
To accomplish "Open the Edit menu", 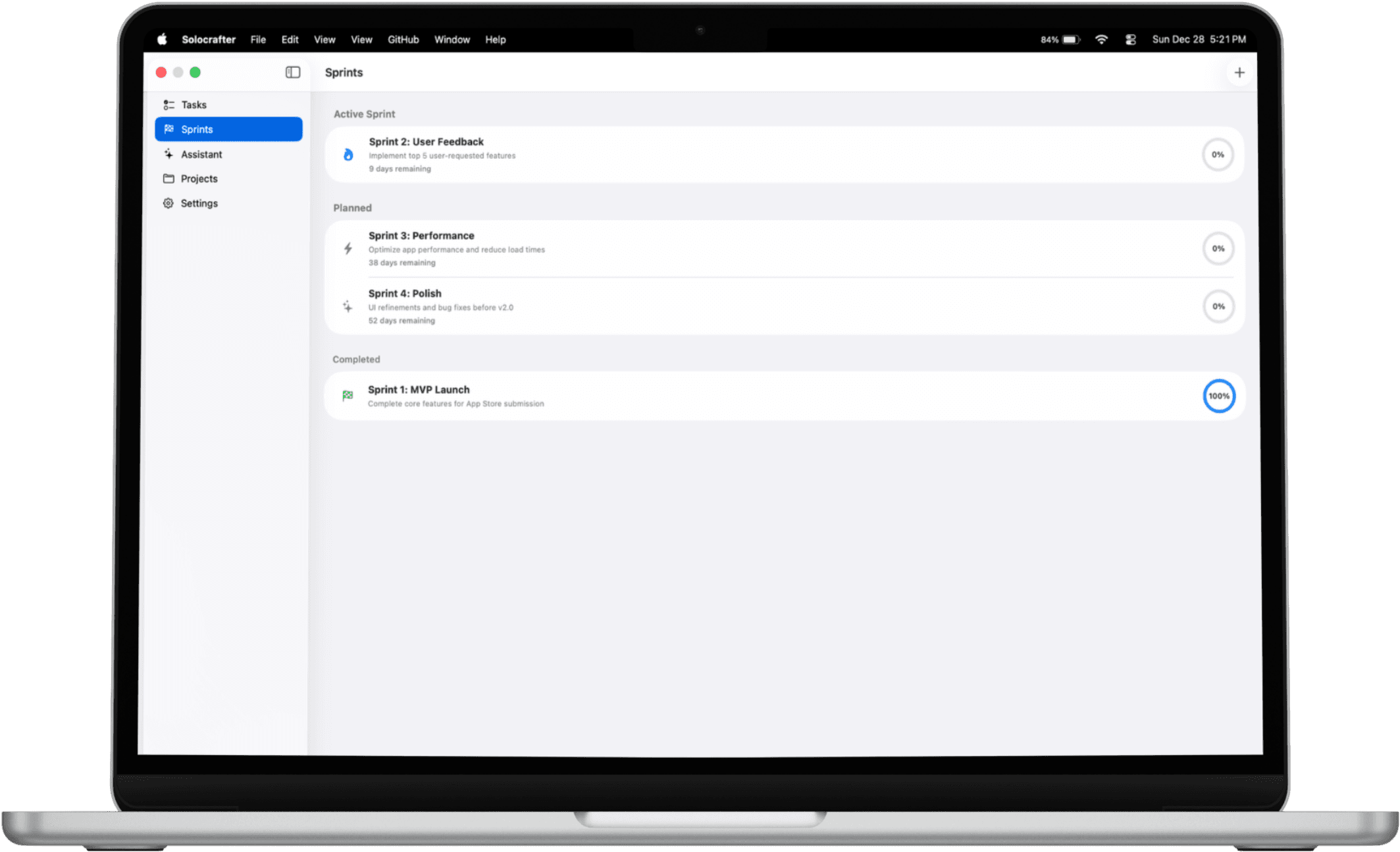I will (x=290, y=40).
